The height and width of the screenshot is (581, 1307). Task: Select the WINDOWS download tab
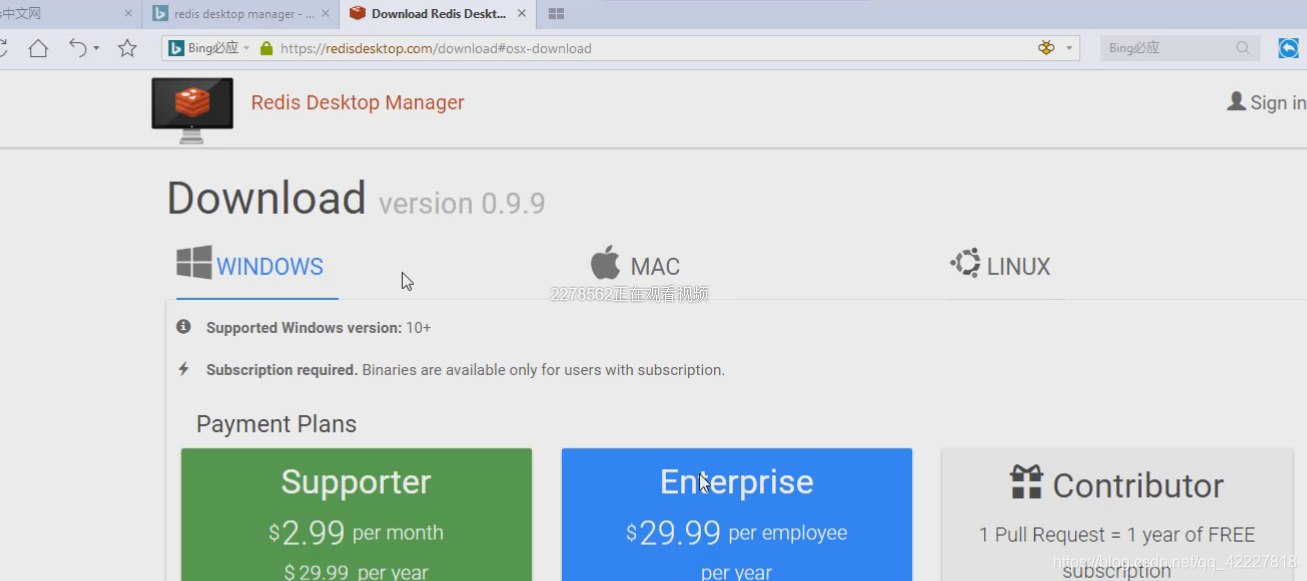(257, 266)
